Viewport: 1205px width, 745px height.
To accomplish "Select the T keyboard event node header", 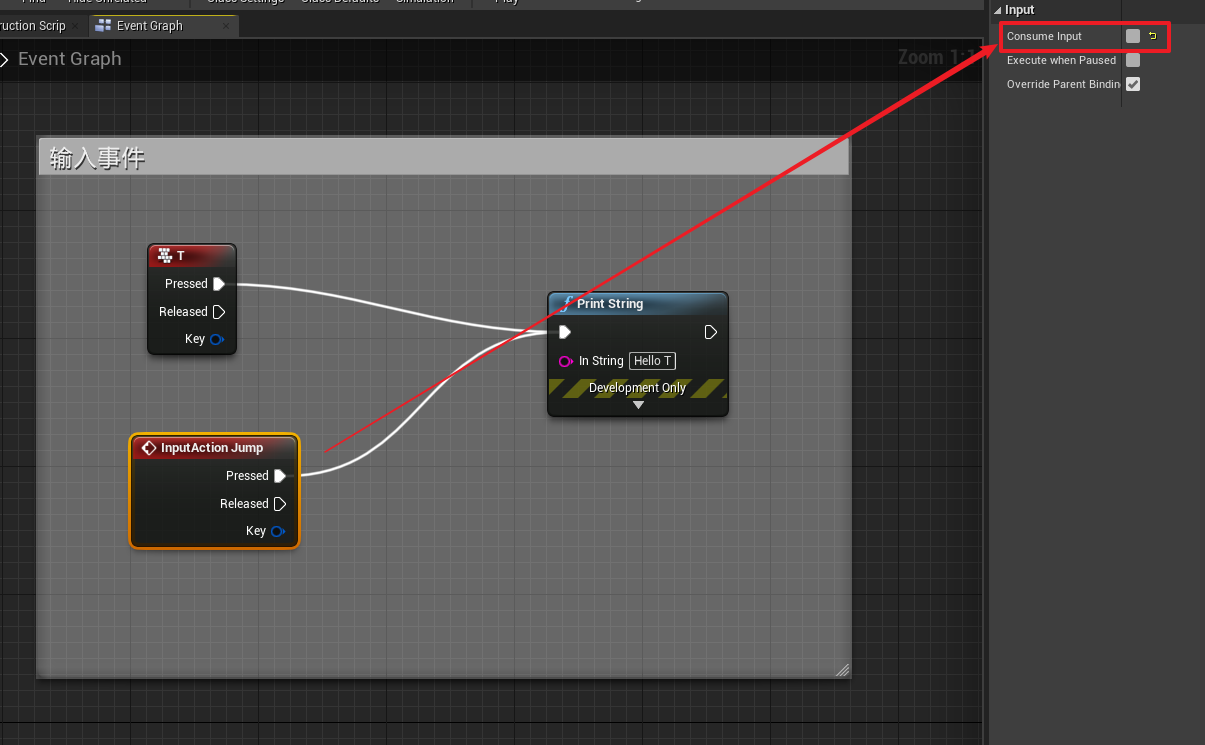I will pos(192,256).
